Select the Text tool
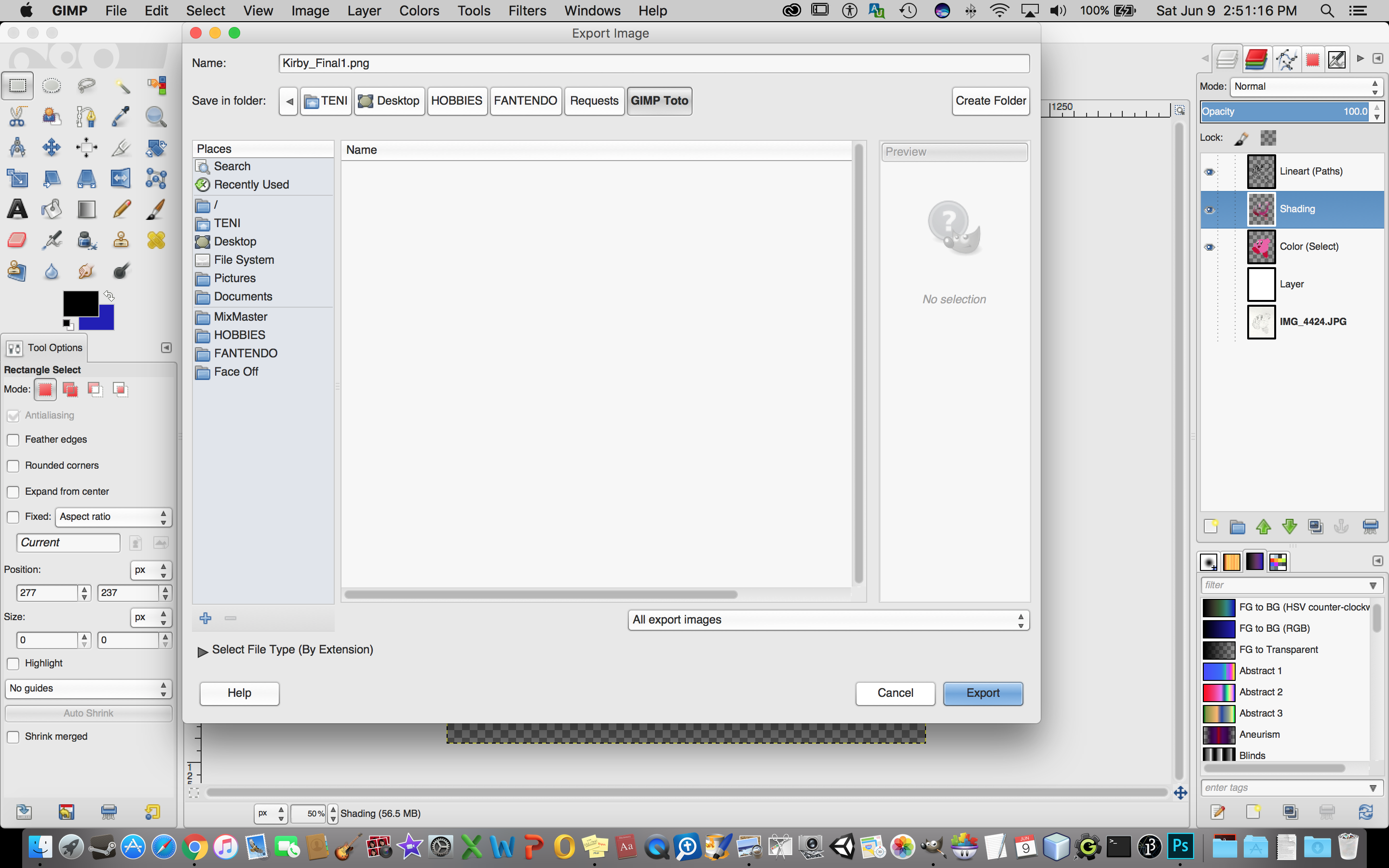1389x868 pixels. (x=17, y=210)
